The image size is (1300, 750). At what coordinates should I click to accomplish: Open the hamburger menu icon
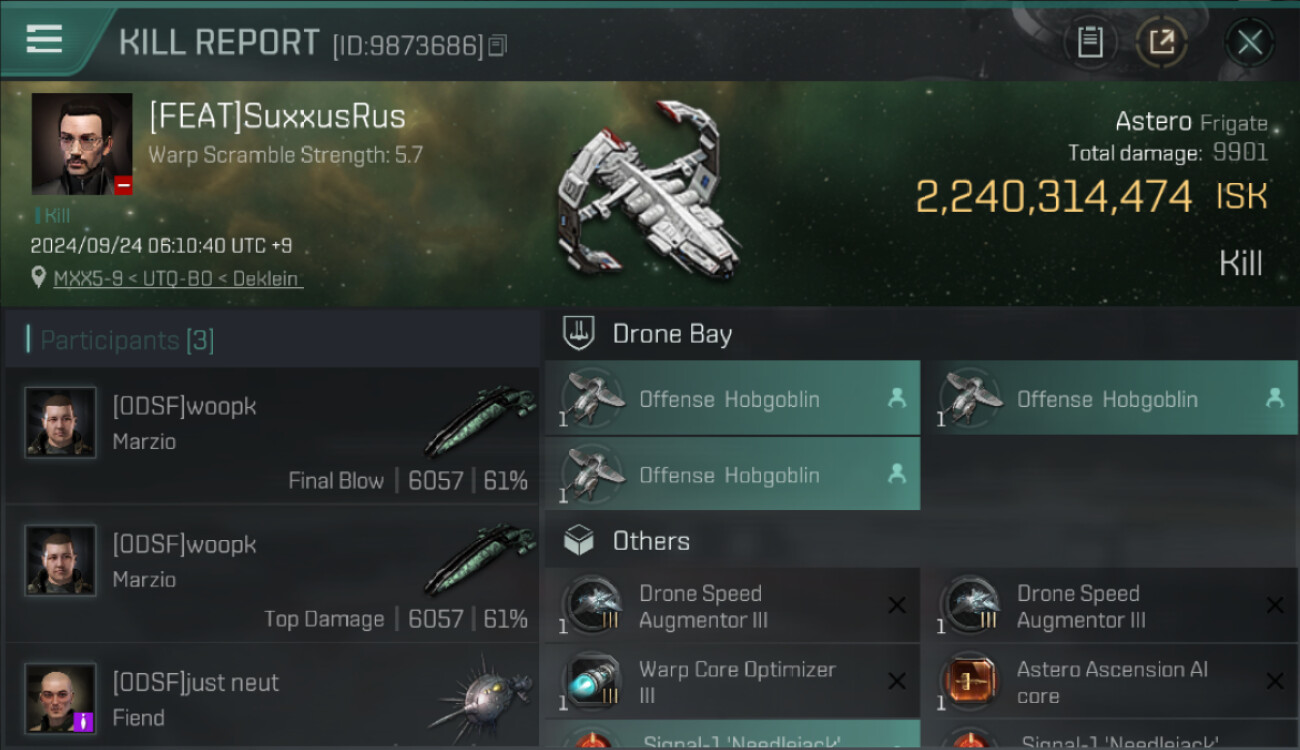coord(44,39)
